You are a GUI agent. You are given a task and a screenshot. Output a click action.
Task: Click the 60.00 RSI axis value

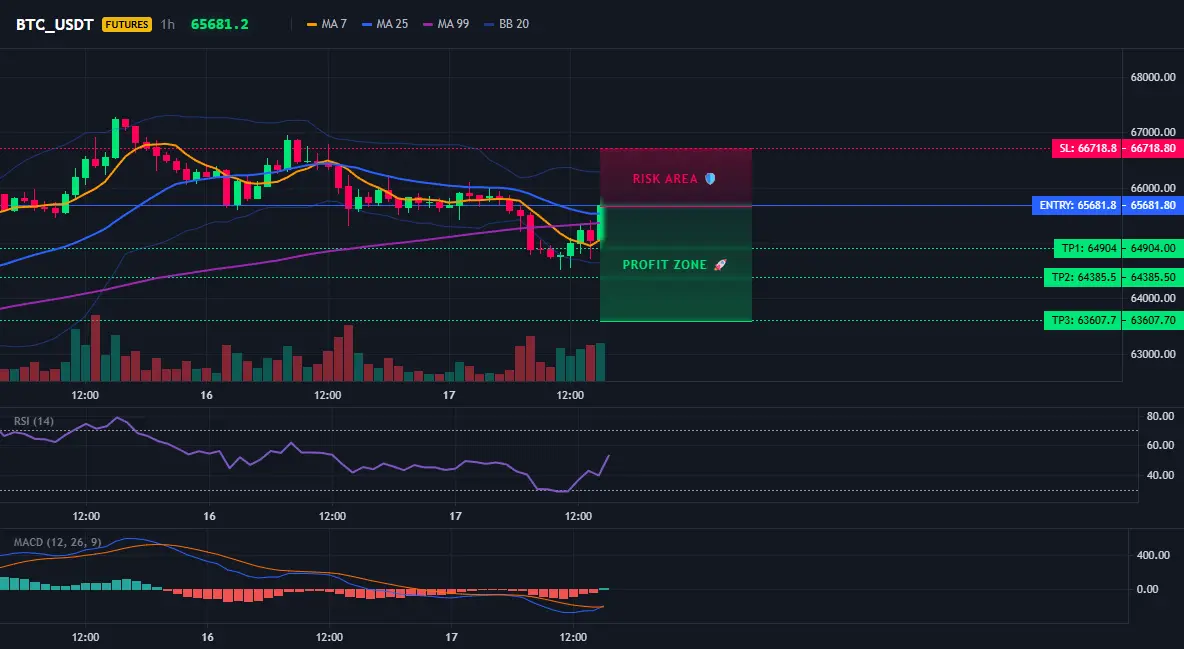click(1160, 445)
